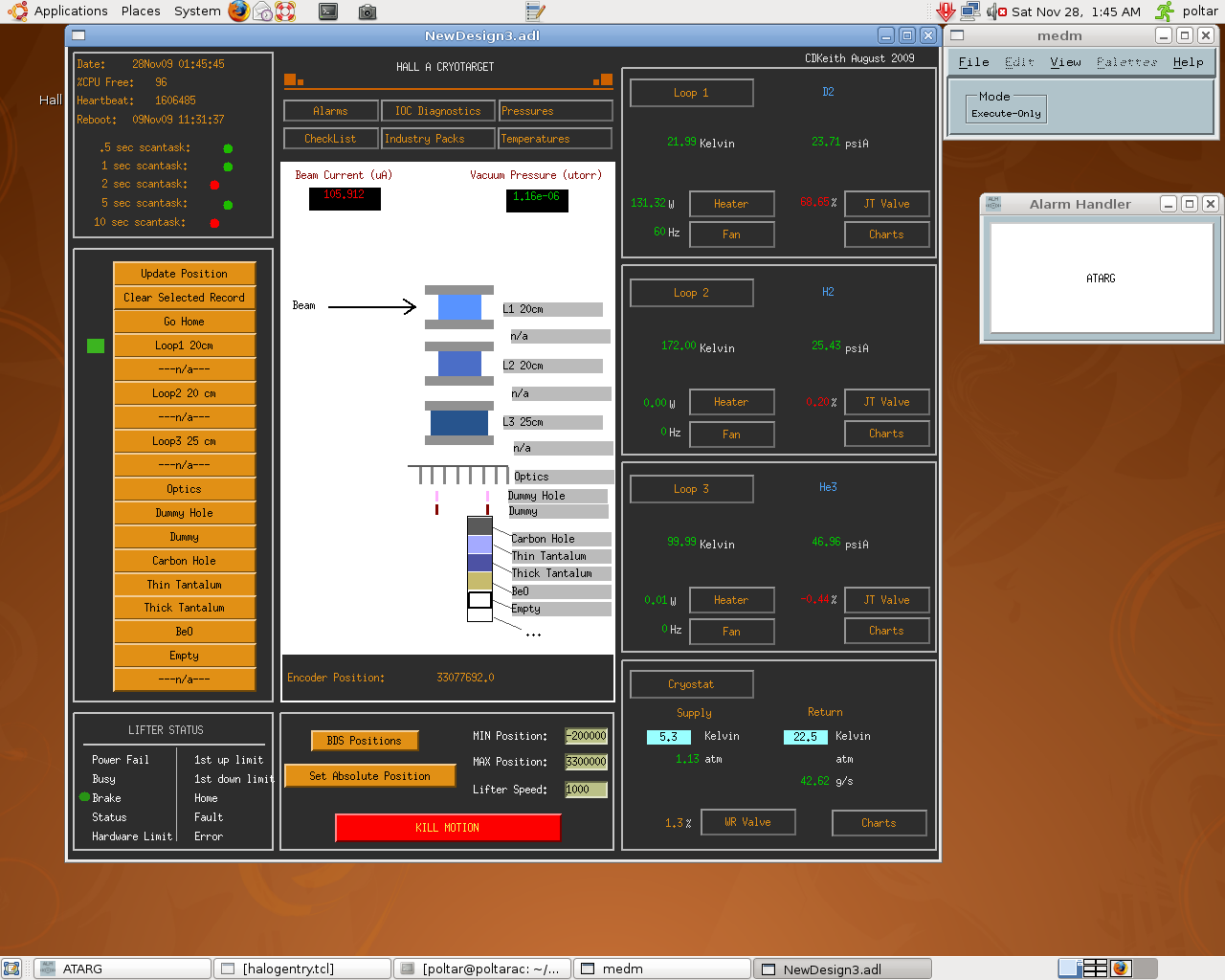The image size is (1225, 980).
Task: Click Set Absolute Position
Action: pyautogui.click(x=369, y=776)
